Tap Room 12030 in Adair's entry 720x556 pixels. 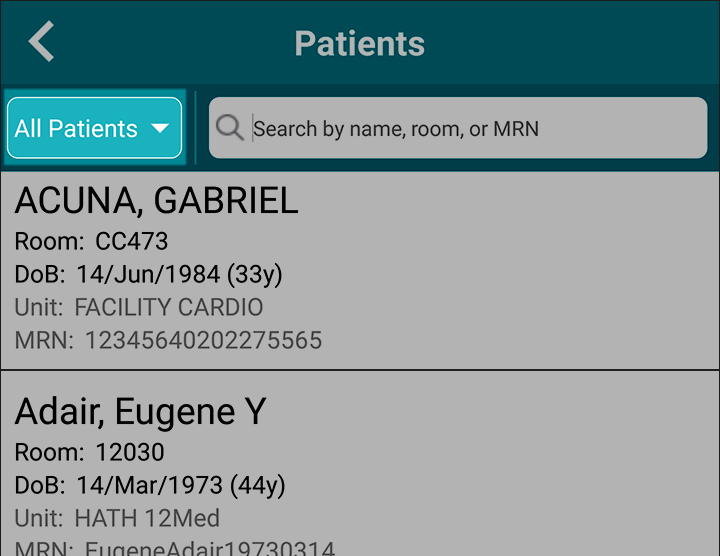[90, 452]
